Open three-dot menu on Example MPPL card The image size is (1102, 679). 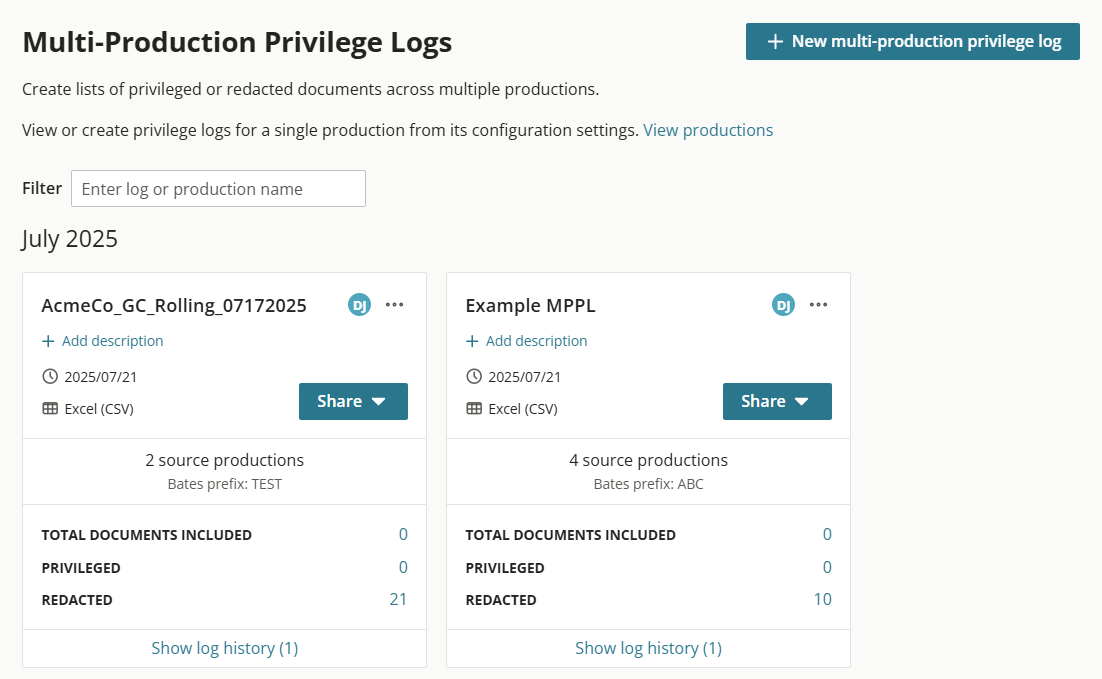point(819,305)
